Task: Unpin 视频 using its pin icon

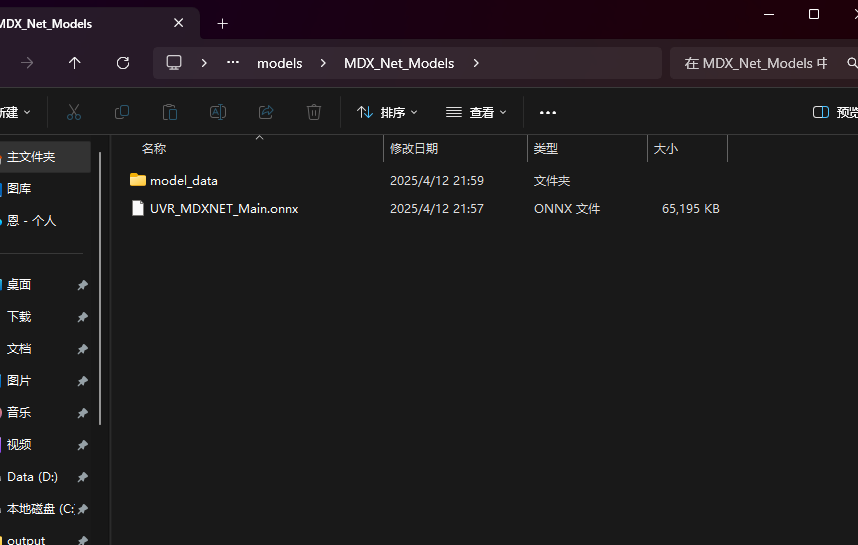Action: [83, 445]
